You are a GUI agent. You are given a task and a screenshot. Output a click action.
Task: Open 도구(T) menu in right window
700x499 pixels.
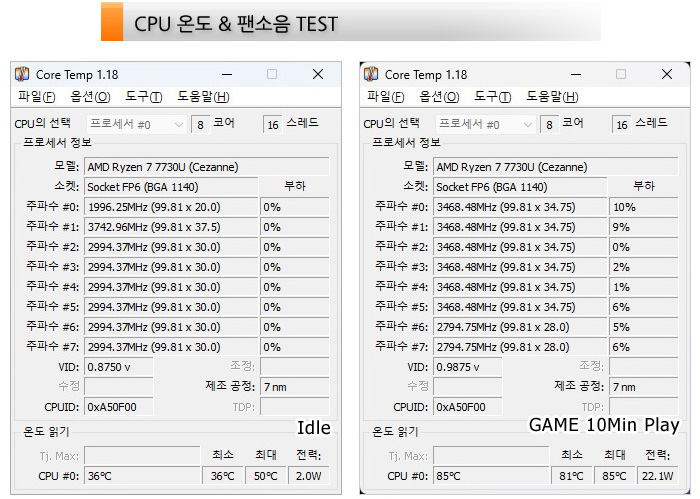[492, 96]
